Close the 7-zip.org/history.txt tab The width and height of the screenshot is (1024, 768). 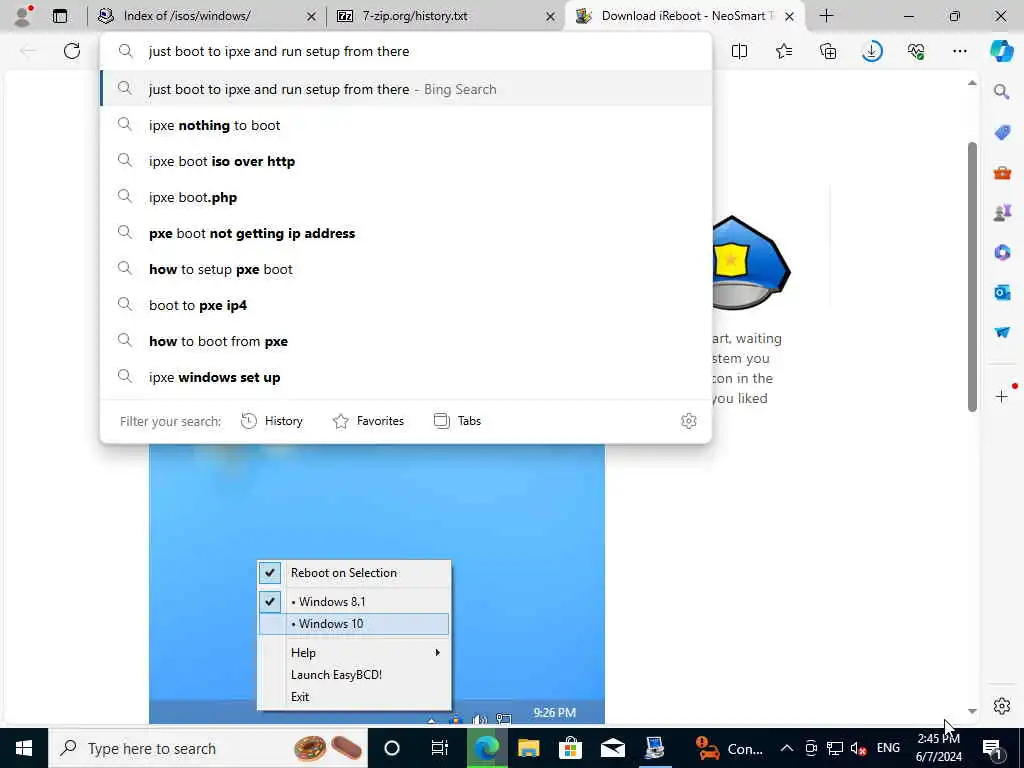[x=551, y=16]
